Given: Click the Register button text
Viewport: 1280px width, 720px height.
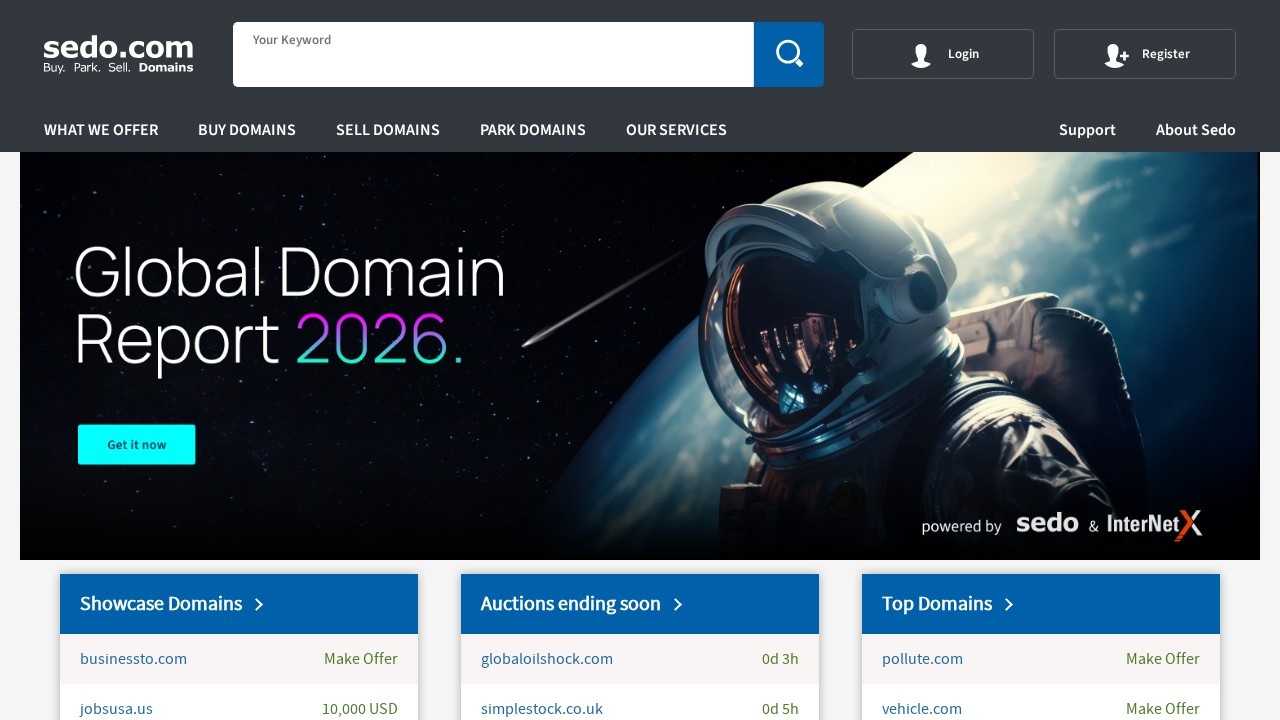Looking at the screenshot, I should pos(1166,54).
